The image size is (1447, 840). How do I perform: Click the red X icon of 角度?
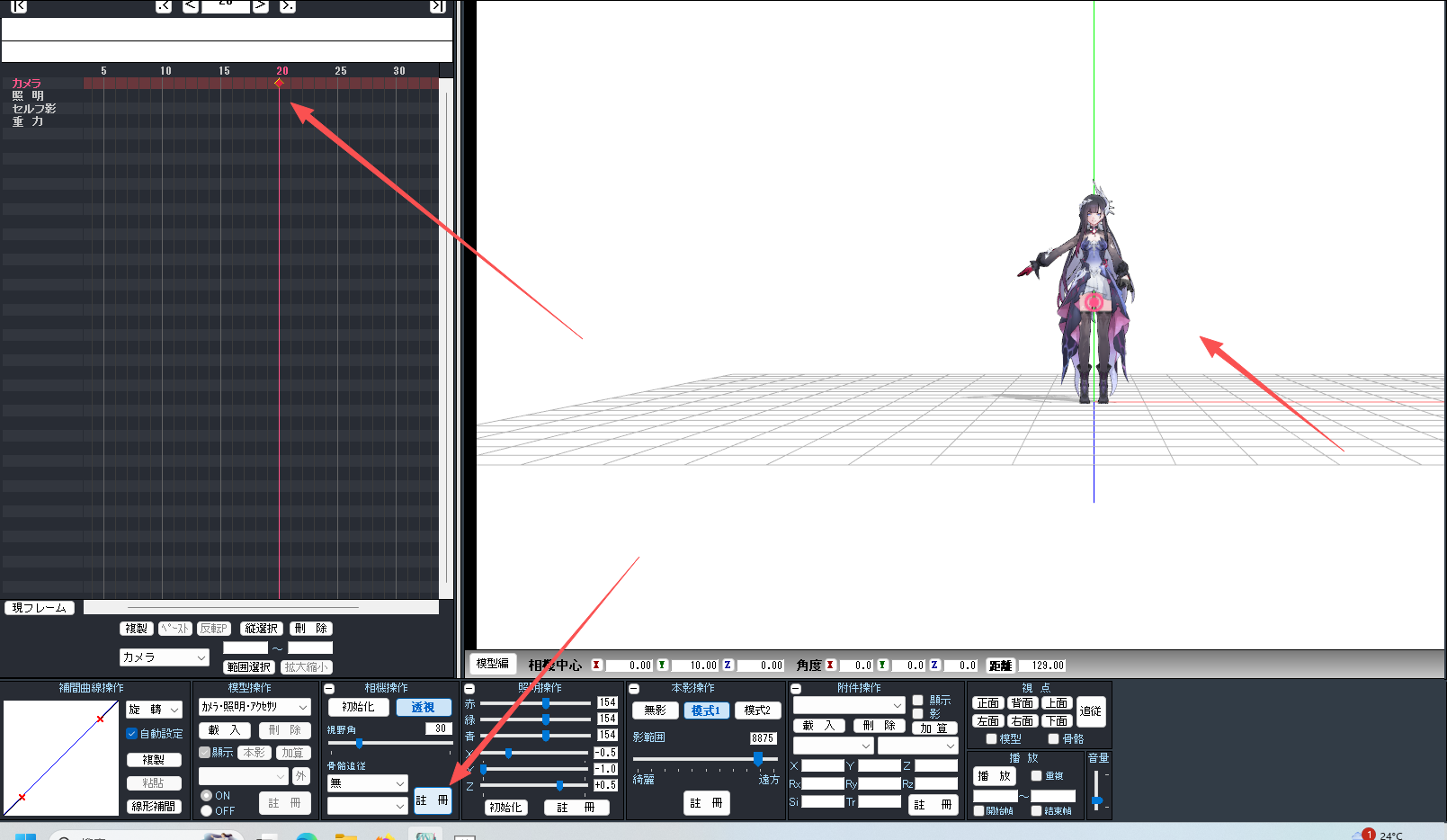[x=830, y=666]
